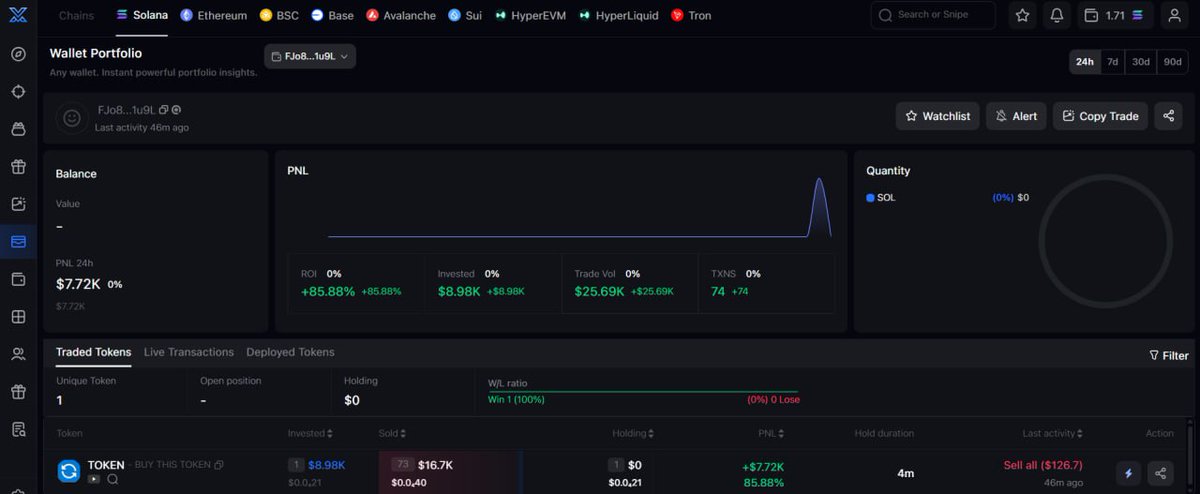The height and width of the screenshot is (494, 1200).
Task: Open the Traded Tokens tab
Action: 93,352
